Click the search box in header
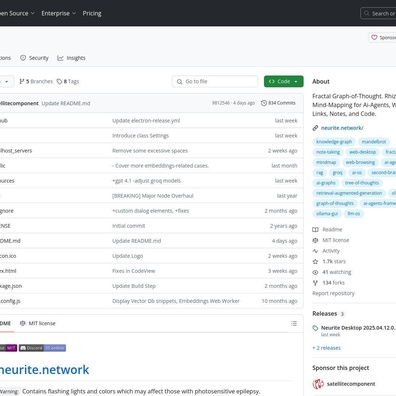 pos(378,13)
